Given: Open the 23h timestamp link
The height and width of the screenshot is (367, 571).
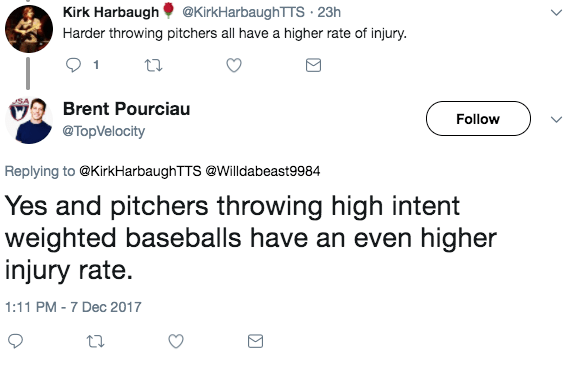Looking at the screenshot, I should [329, 12].
